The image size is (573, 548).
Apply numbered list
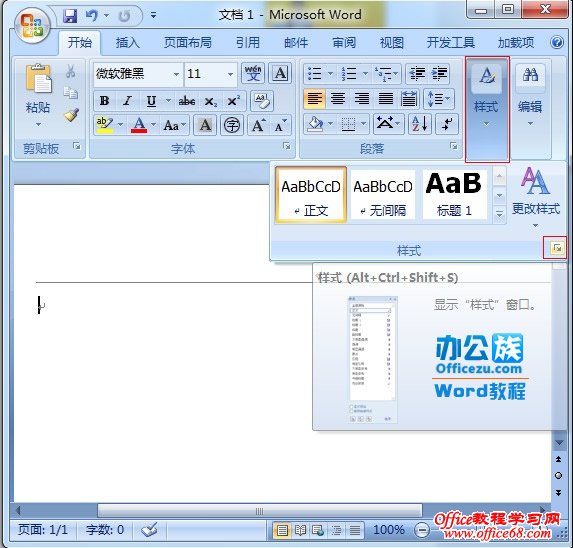[x=349, y=73]
